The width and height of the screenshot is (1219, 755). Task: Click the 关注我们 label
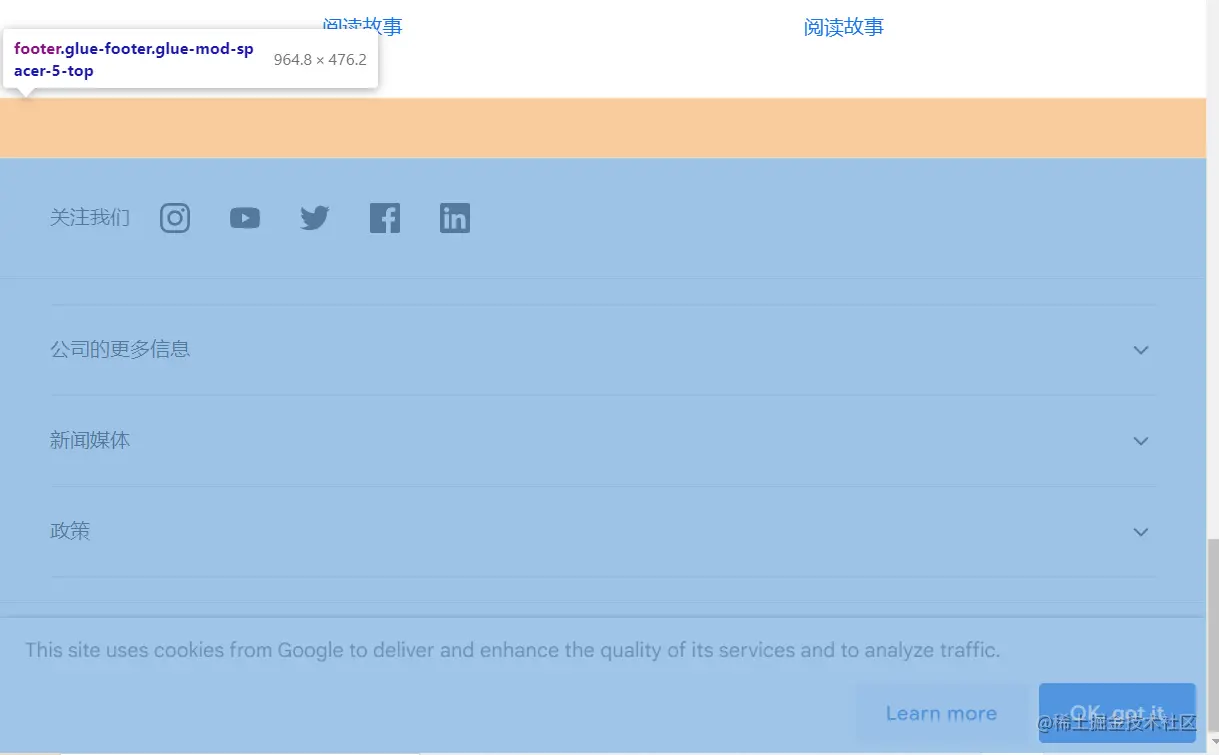[90, 217]
